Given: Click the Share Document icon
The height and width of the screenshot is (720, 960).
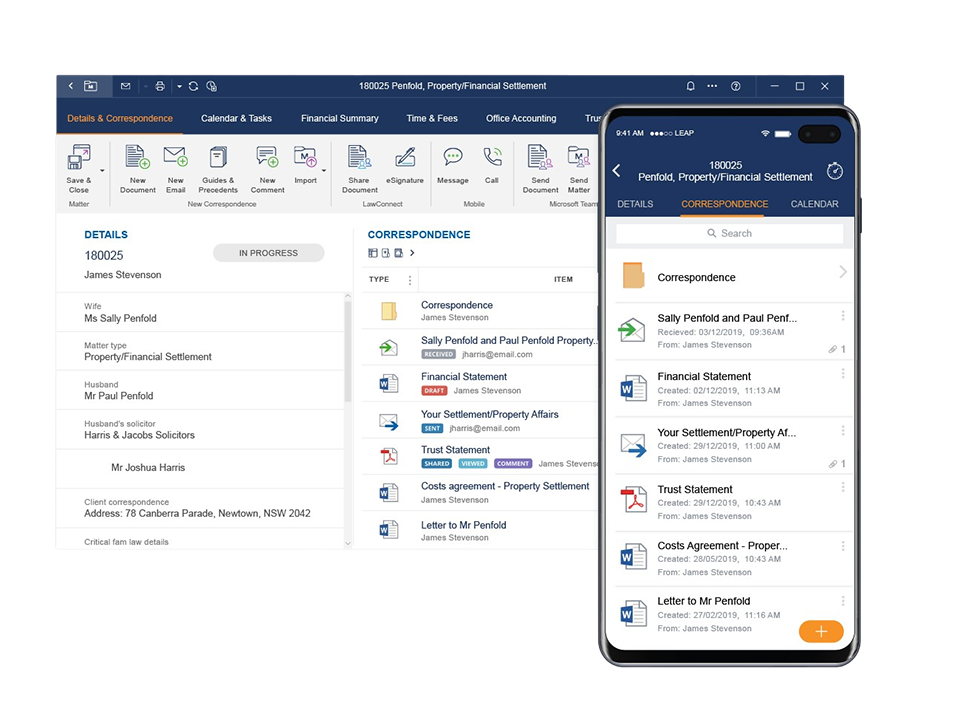Looking at the screenshot, I should pos(359,158).
